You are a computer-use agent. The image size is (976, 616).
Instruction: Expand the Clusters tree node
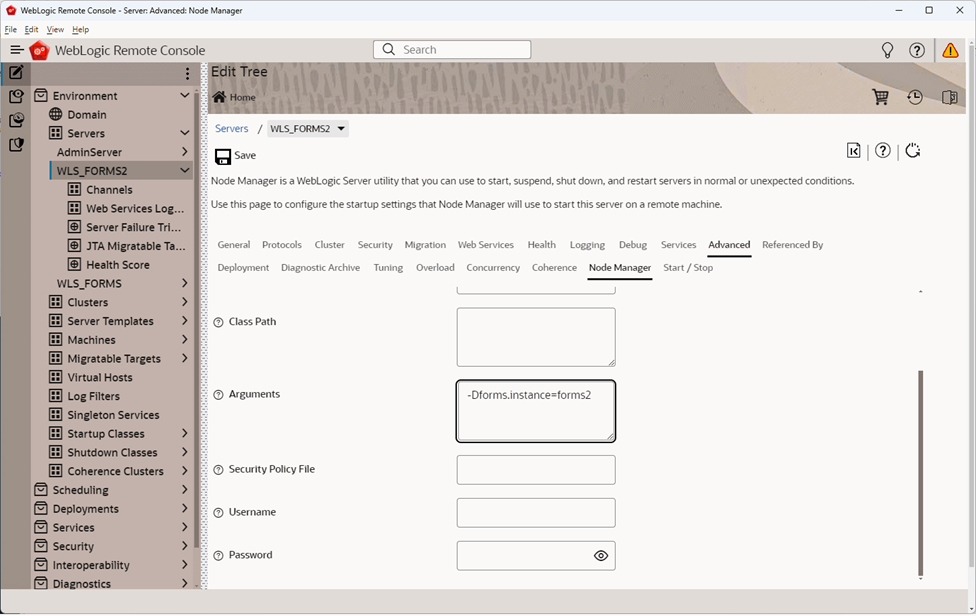185,302
